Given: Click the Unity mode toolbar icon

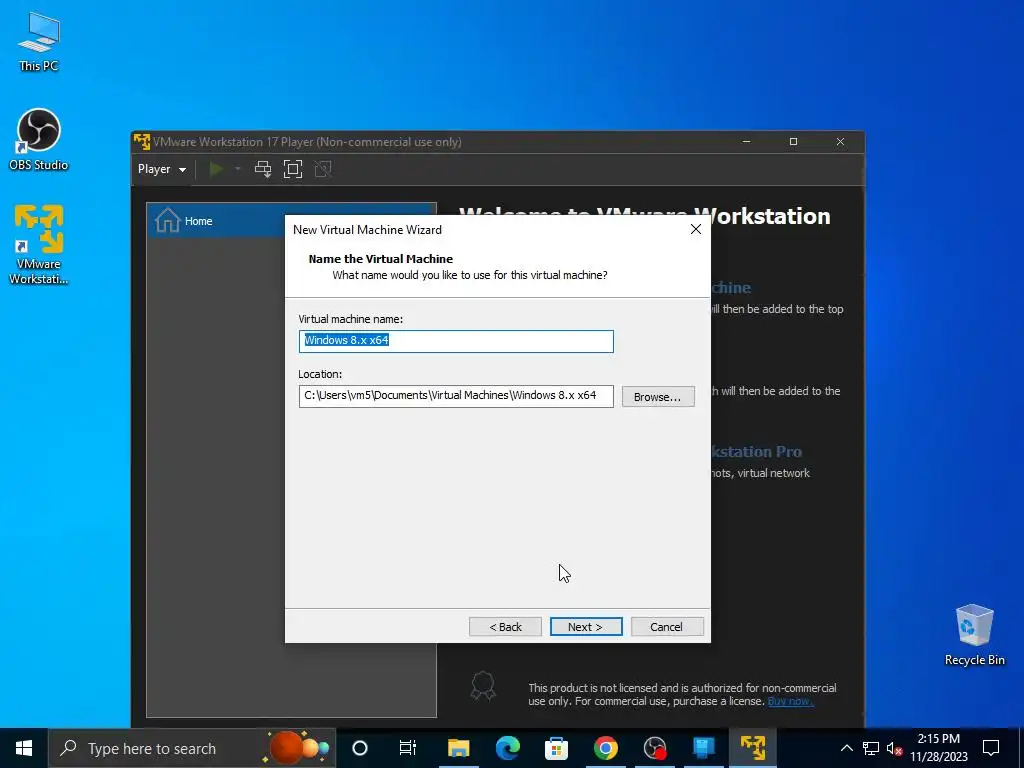Looking at the screenshot, I should 323,169.
